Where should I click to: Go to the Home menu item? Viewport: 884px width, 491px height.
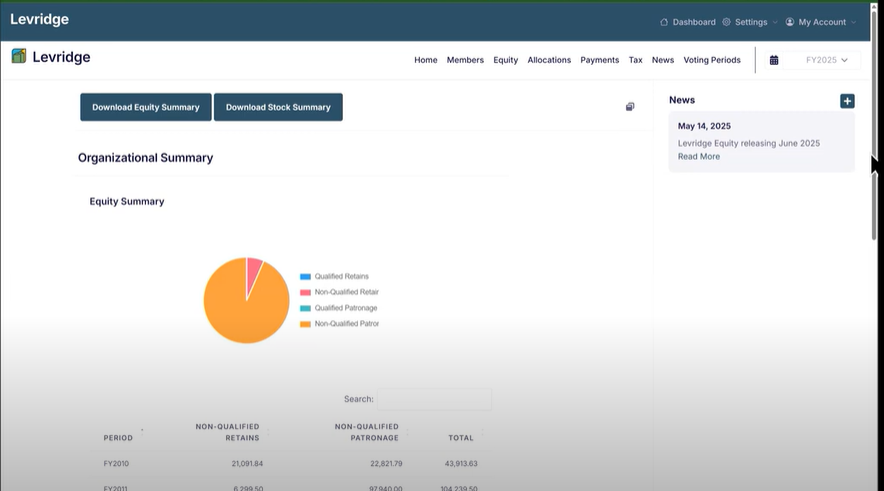[426, 60]
